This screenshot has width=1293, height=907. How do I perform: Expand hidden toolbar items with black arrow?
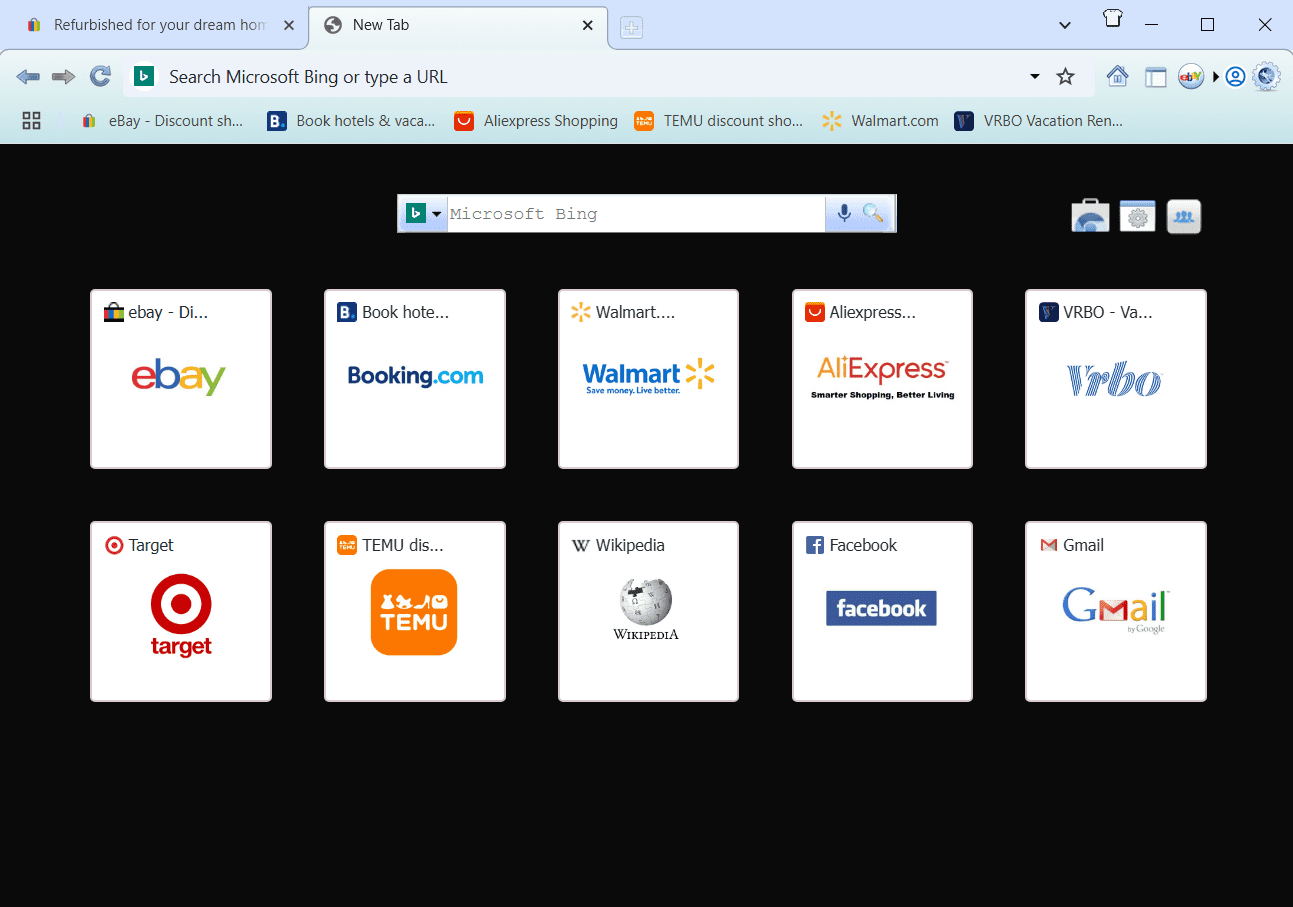point(1217,77)
